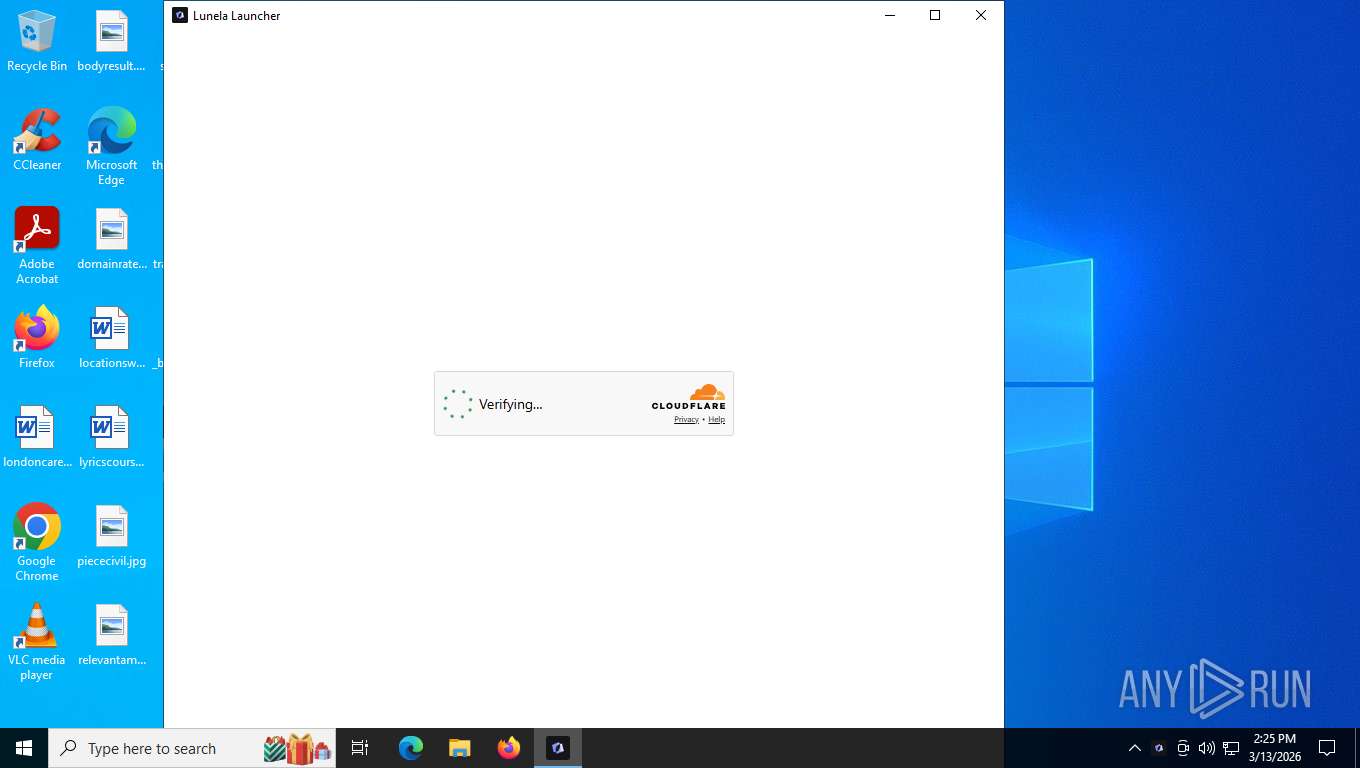1360x768 pixels.
Task: Open the network status tray icon
Action: coord(1231,748)
